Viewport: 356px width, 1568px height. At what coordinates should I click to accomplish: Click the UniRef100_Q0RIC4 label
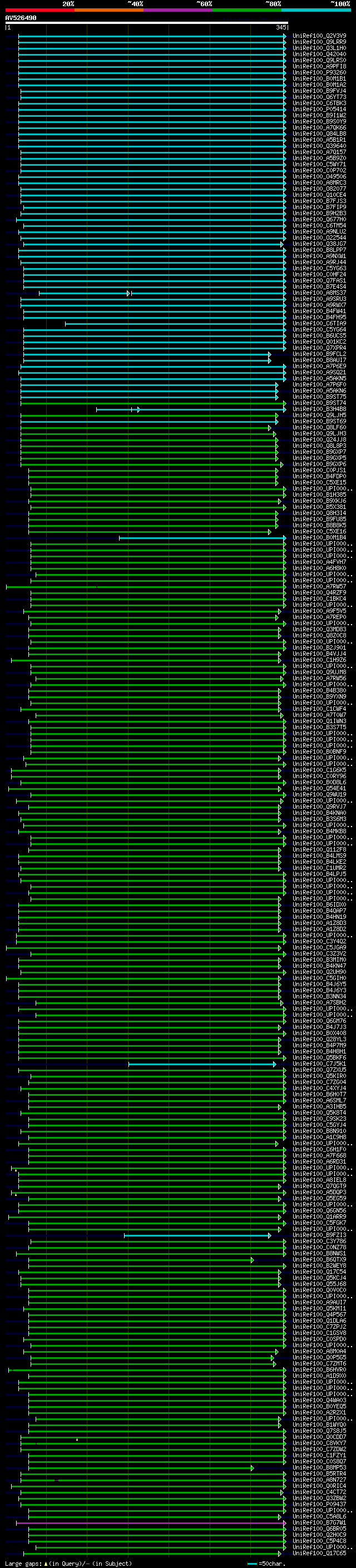pyautogui.click(x=319, y=1486)
